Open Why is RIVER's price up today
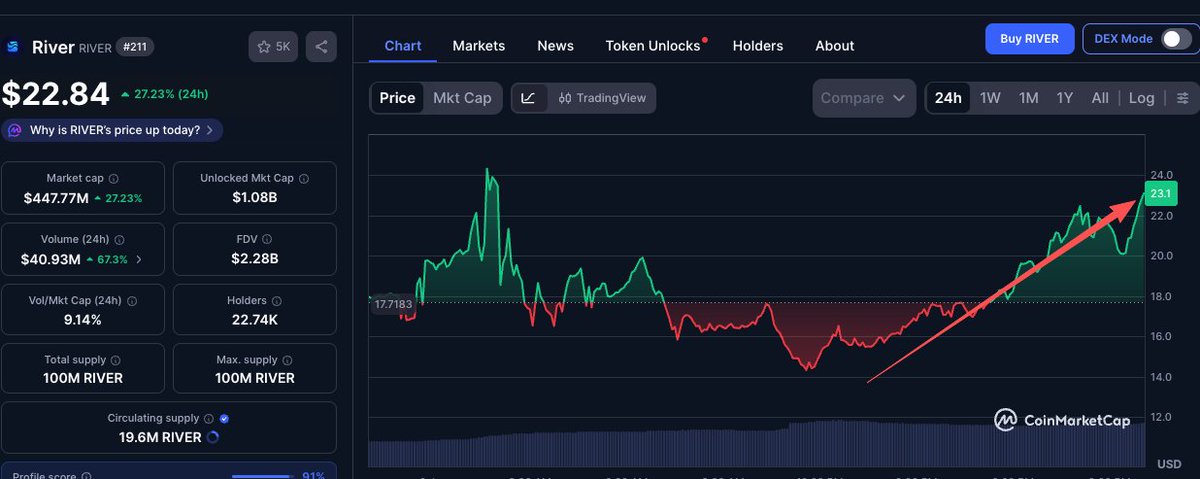Image resolution: width=1200 pixels, height=479 pixels. click(113, 130)
